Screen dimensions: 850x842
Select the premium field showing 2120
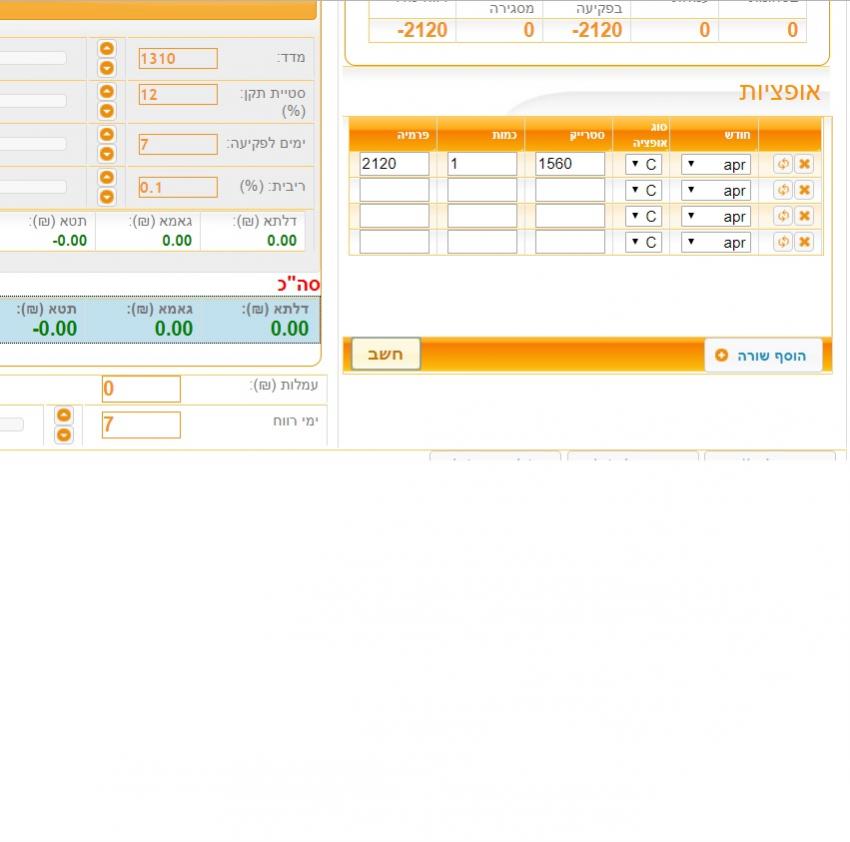click(x=394, y=164)
